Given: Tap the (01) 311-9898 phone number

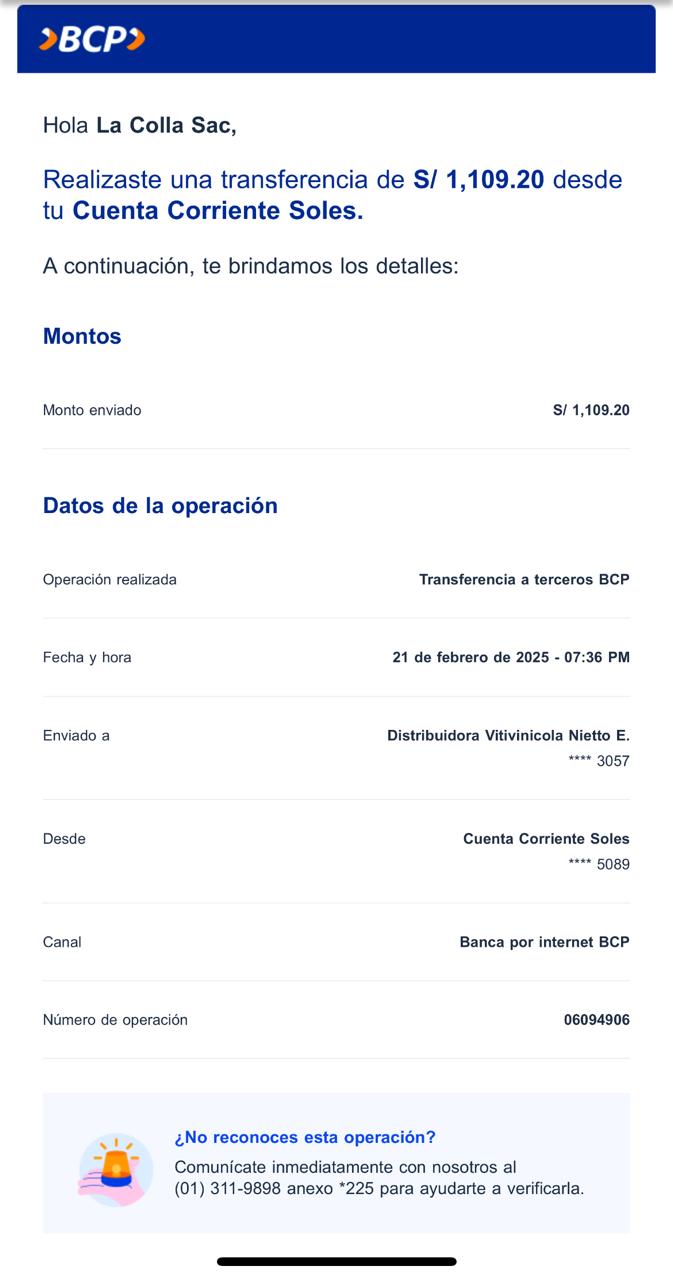Looking at the screenshot, I should click(228, 1189).
